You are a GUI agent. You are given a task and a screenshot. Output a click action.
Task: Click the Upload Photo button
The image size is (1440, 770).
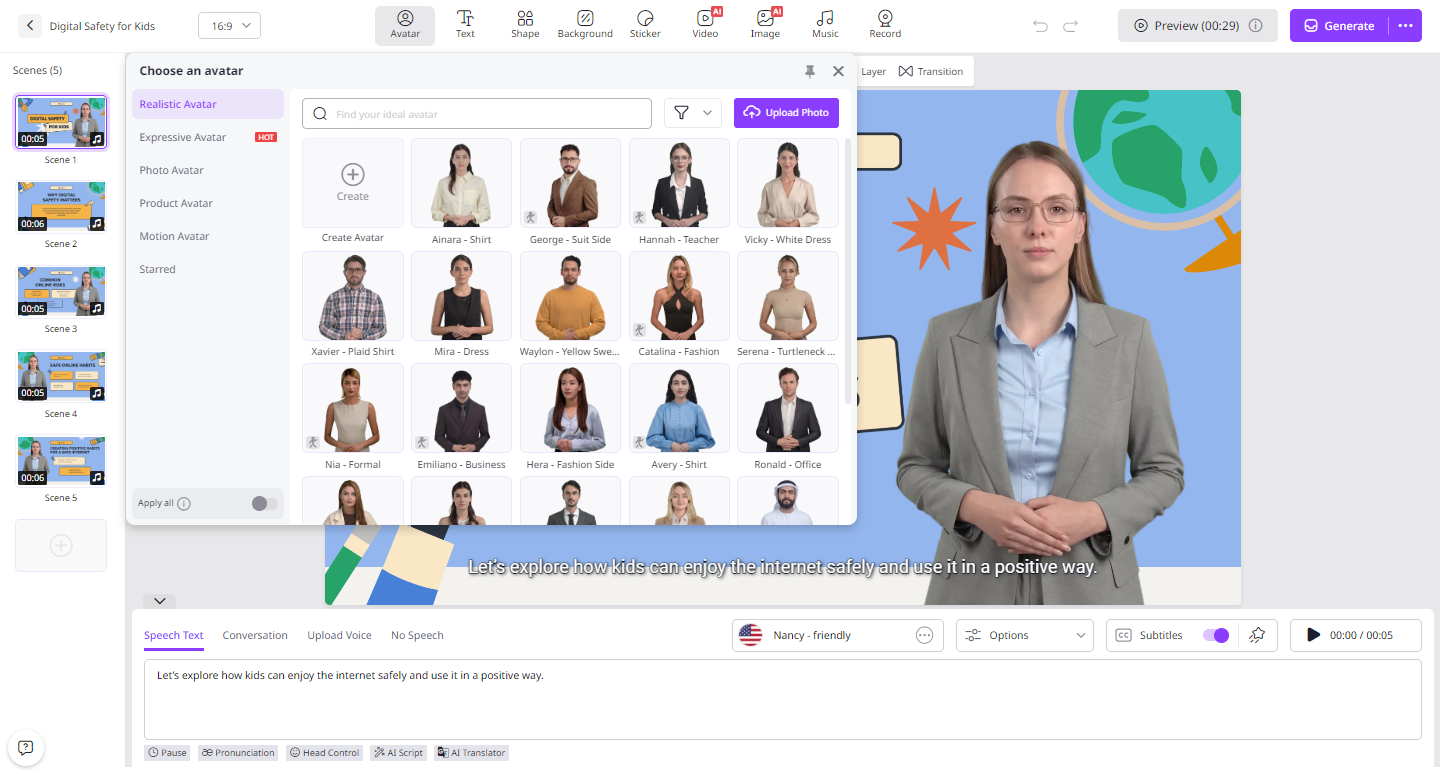[786, 113]
